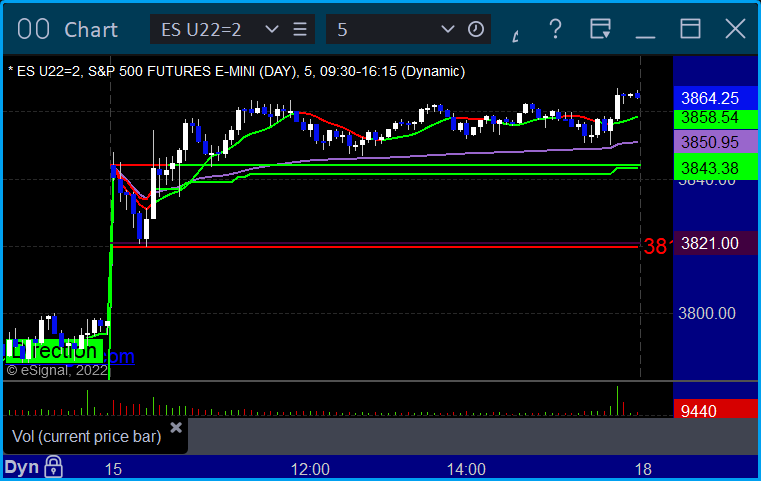Click the 9440 volume value label

click(x=715, y=410)
